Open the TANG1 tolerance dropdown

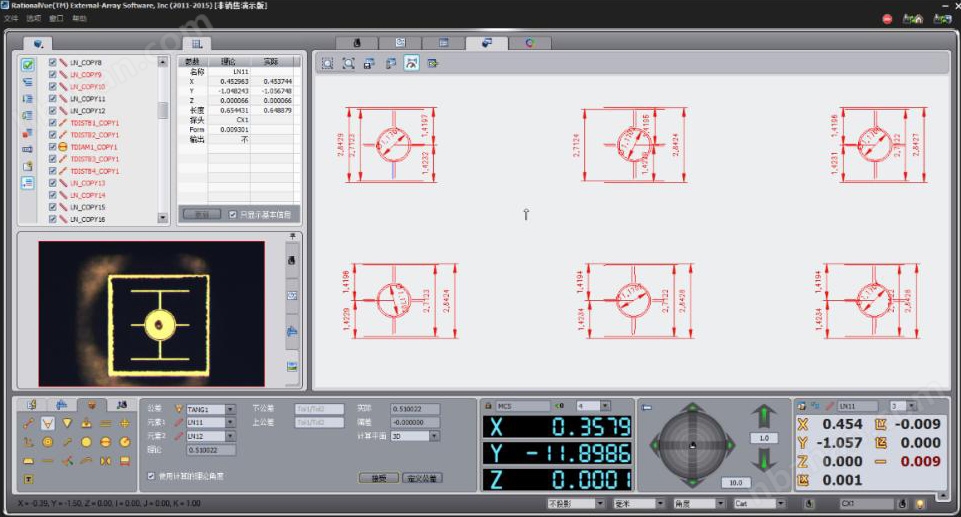[230, 409]
